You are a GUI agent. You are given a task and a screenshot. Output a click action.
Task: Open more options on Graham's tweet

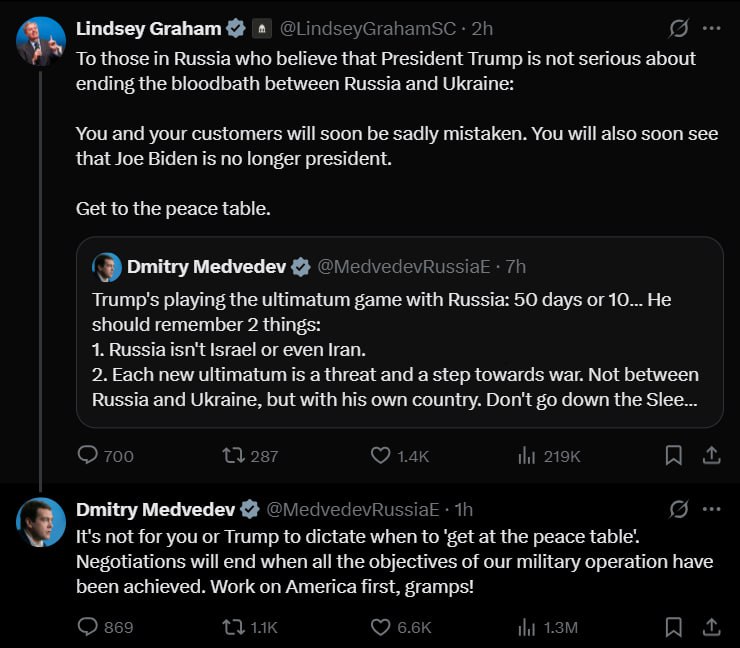712,28
